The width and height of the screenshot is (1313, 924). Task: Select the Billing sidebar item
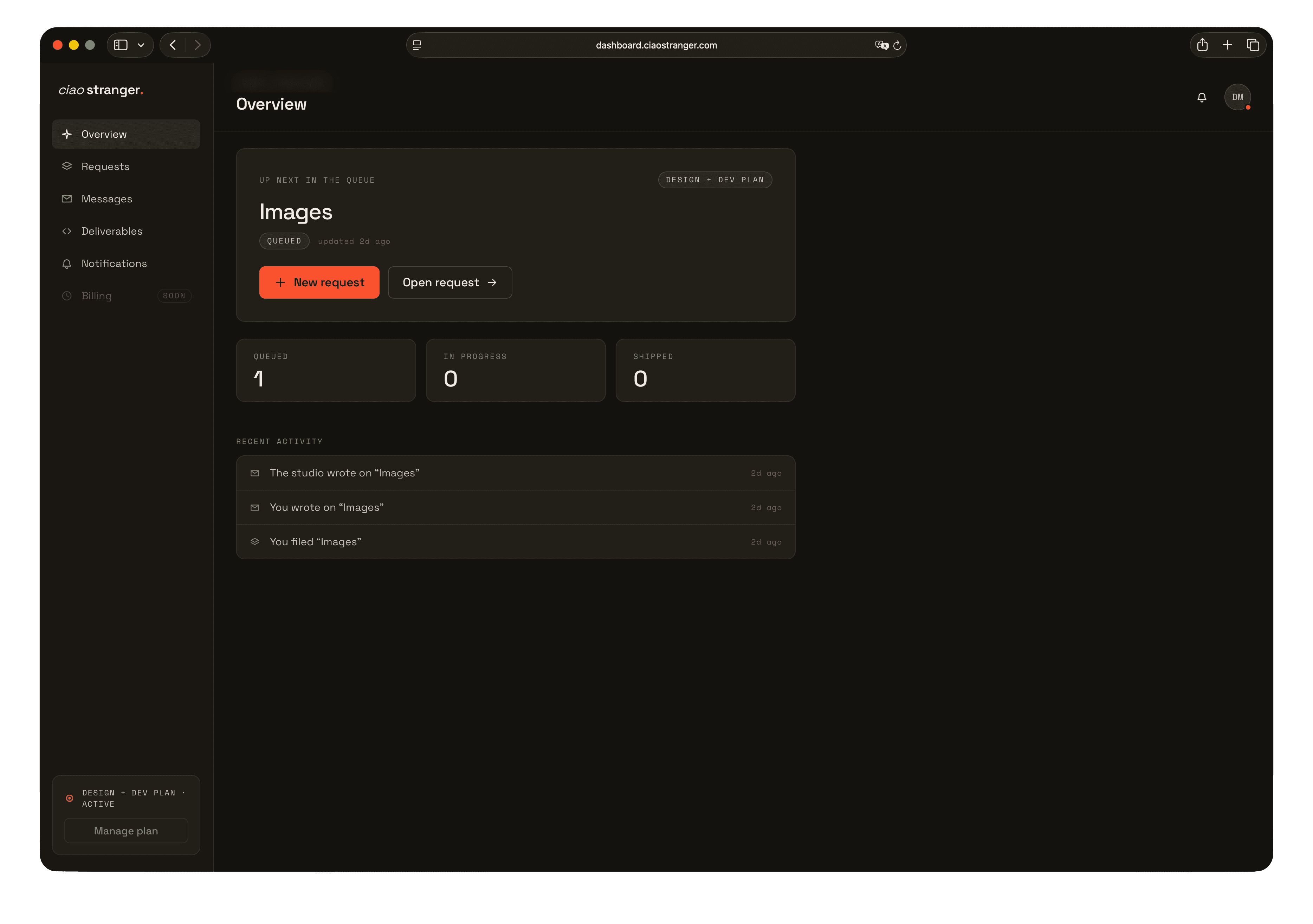coord(126,295)
